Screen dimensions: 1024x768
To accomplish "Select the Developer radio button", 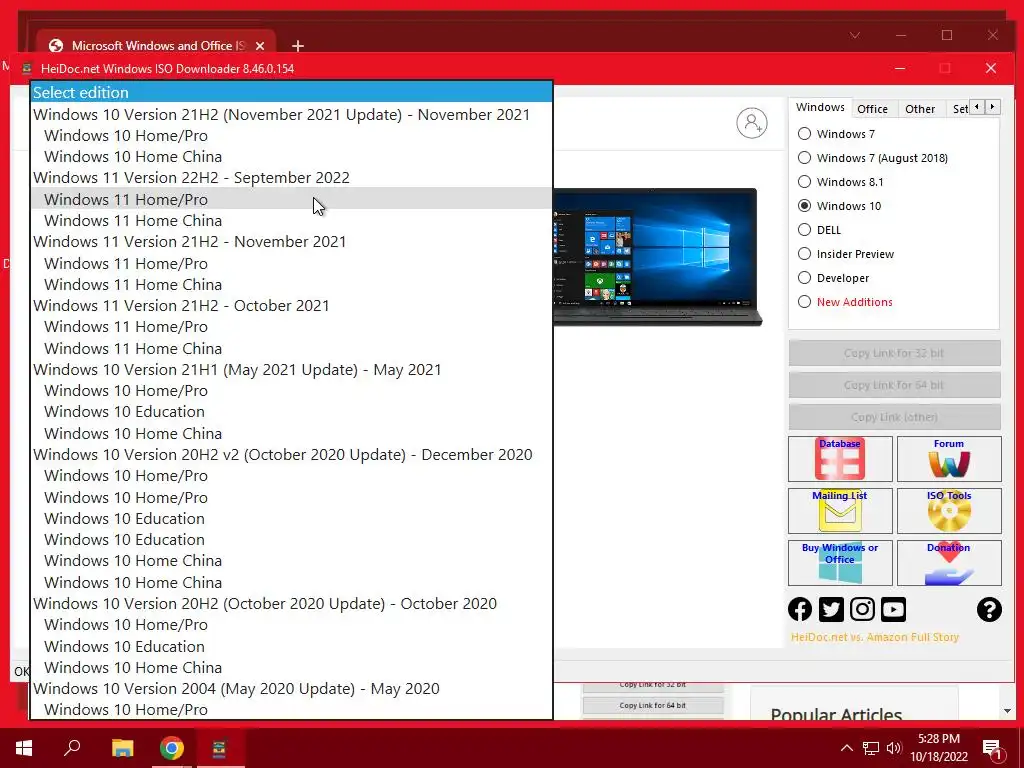I will [x=804, y=278].
